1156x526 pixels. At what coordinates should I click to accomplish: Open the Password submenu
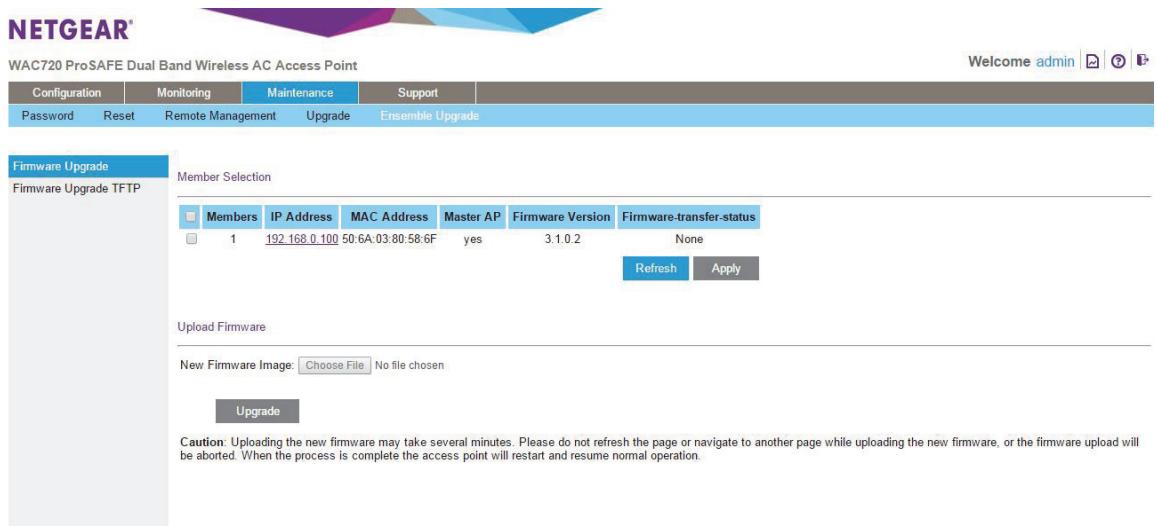(x=48, y=116)
